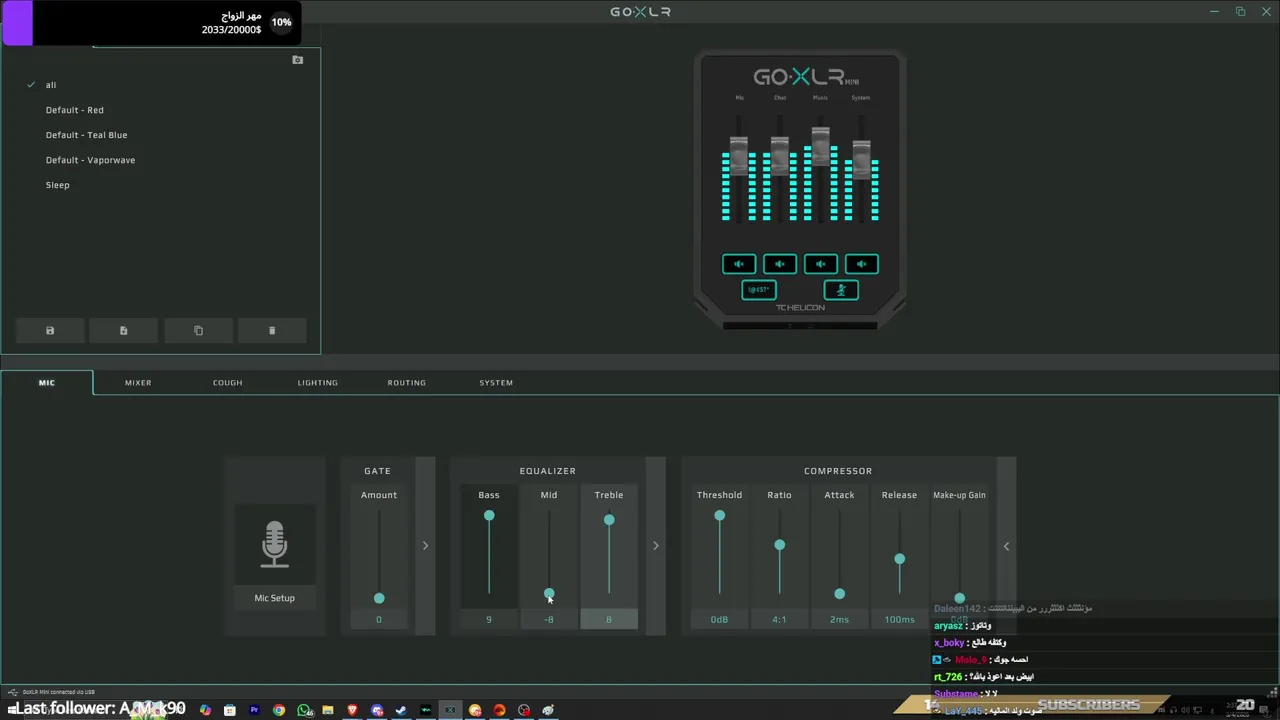The image size is (1280, 720).
Task: Select the 'all' profile
Action: coord(51,85)
